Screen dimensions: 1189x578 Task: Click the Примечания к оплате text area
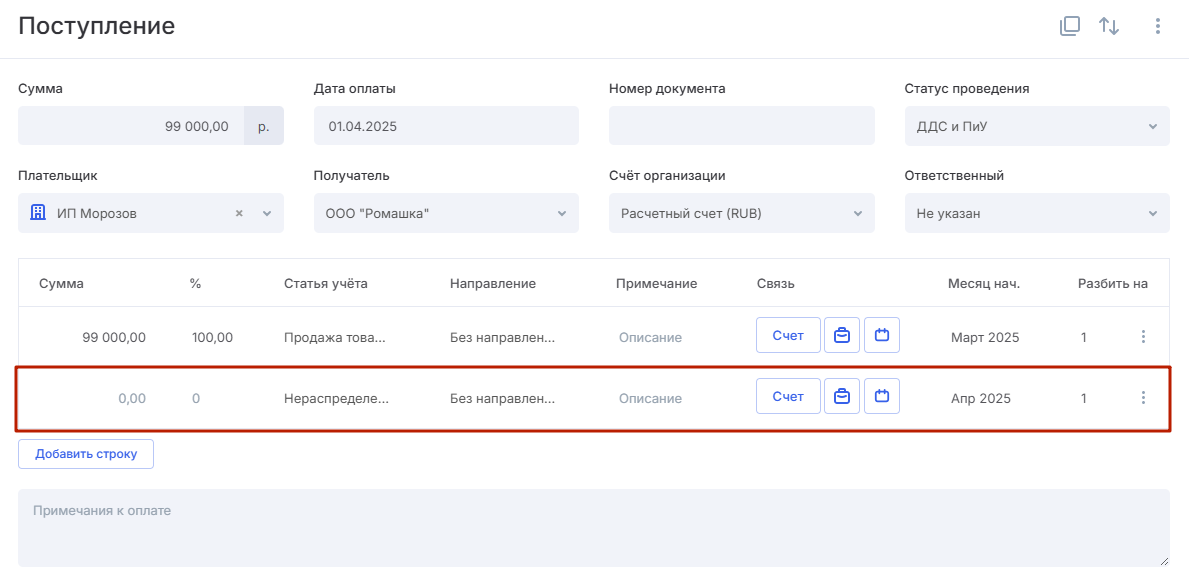coord(594,528)
